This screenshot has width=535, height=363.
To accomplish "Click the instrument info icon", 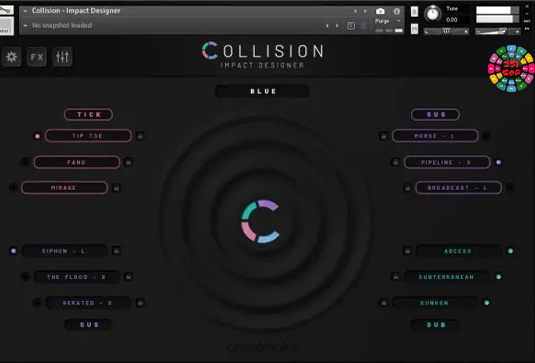I will point(396,11).
